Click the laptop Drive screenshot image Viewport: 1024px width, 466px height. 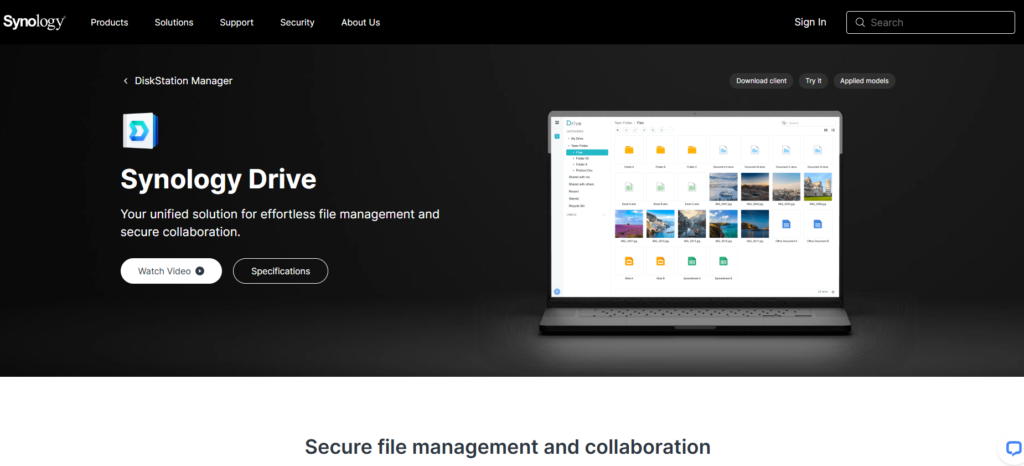[696, 222]
